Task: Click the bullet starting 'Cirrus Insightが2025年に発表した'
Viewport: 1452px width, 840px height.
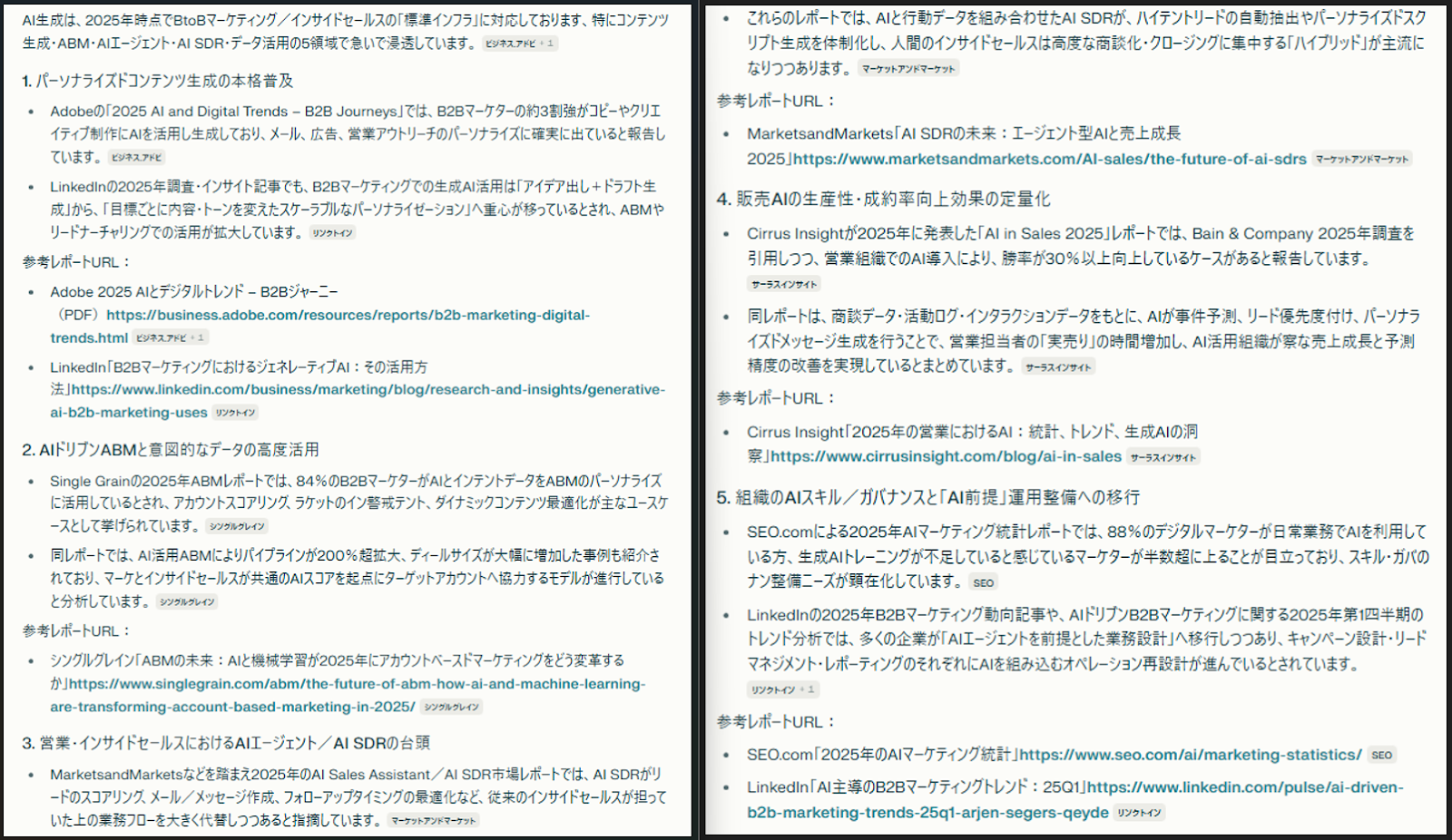Action: point(1082,259)
